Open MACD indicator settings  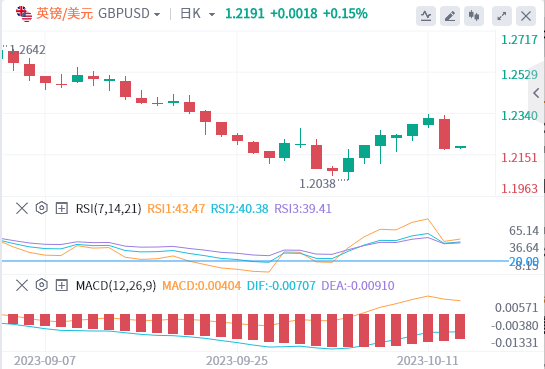(x=42, y=286)
